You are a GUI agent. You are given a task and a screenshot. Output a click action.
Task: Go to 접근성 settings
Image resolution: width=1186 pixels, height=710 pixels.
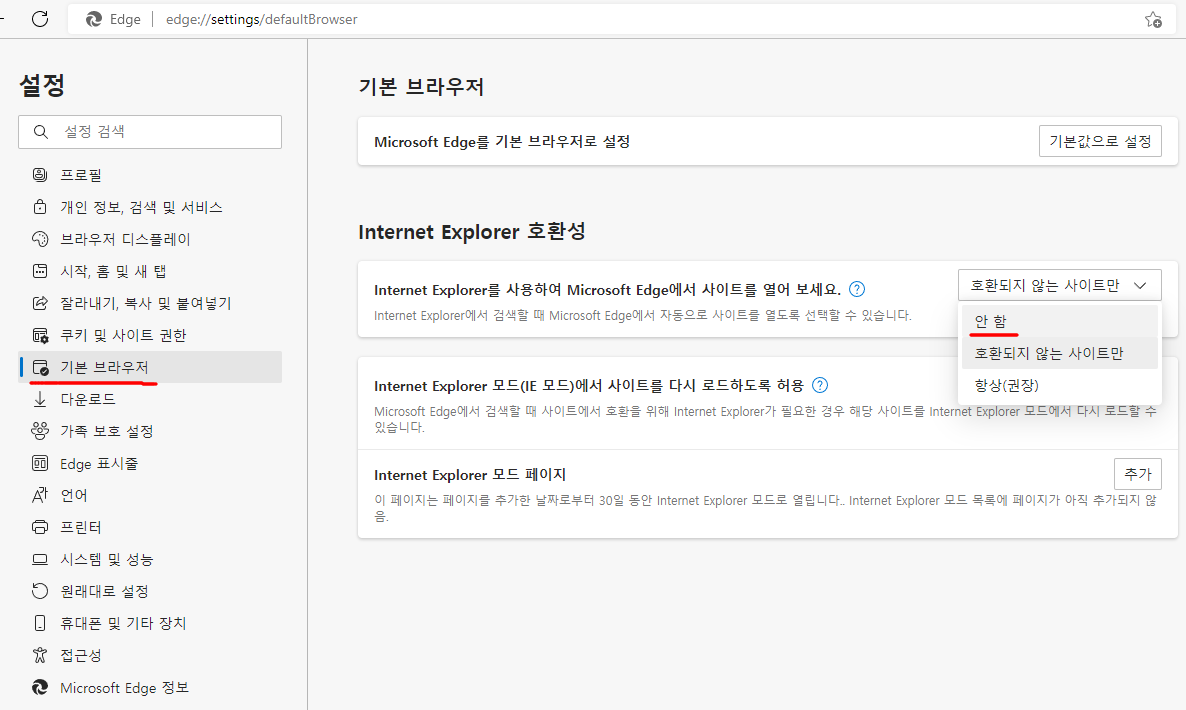tap(150, 656)
